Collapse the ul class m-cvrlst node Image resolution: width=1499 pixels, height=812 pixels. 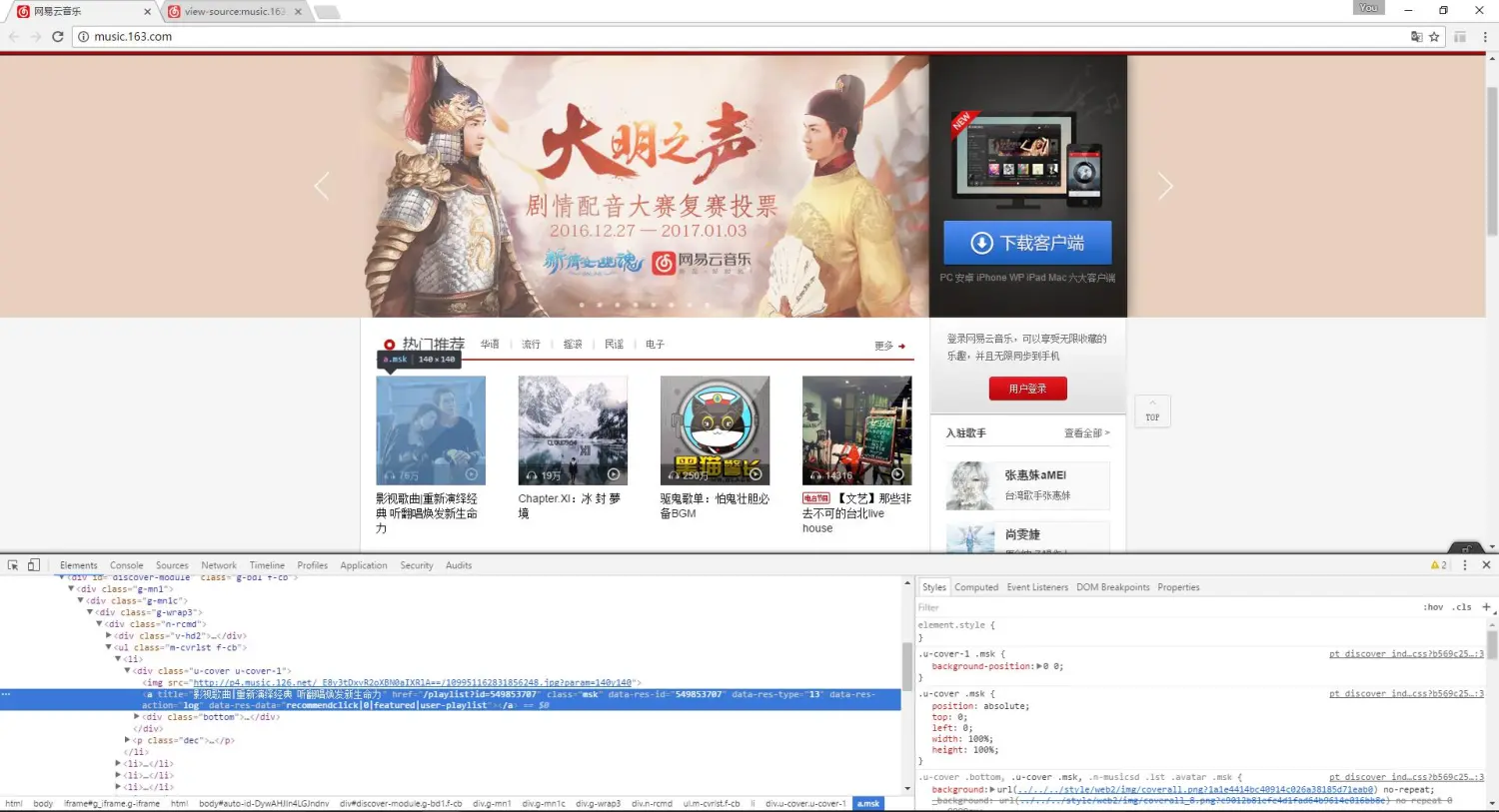tap(109, 647)
